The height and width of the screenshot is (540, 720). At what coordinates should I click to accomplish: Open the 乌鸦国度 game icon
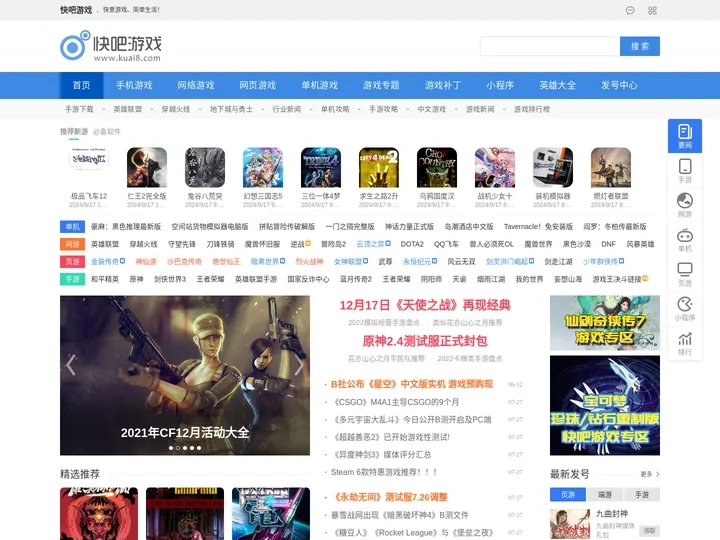437,167
